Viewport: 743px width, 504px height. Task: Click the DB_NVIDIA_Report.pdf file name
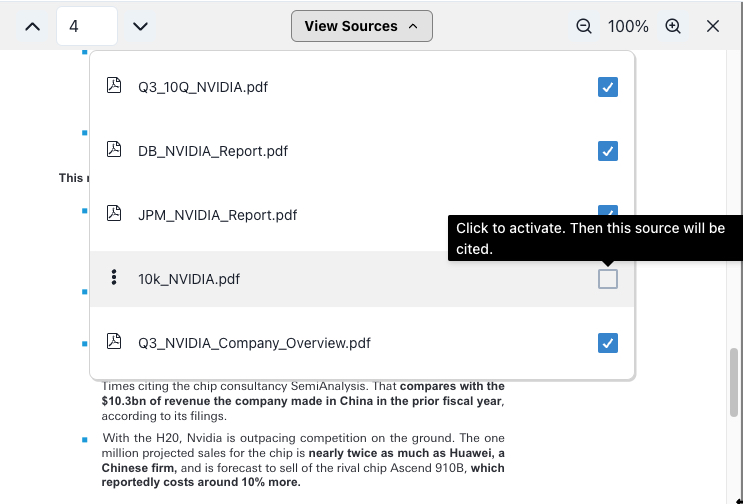tap(213, 151)
